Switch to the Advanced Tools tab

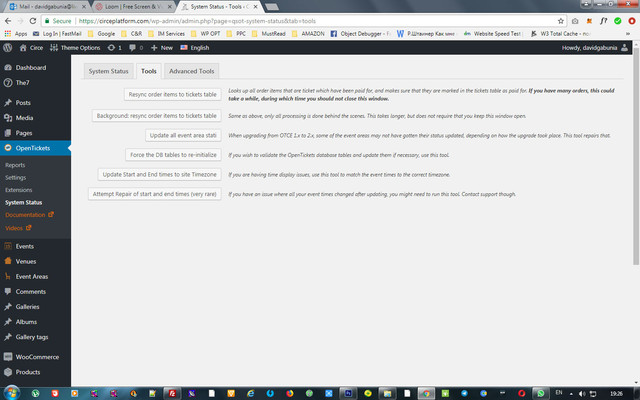tap(191, 71)
